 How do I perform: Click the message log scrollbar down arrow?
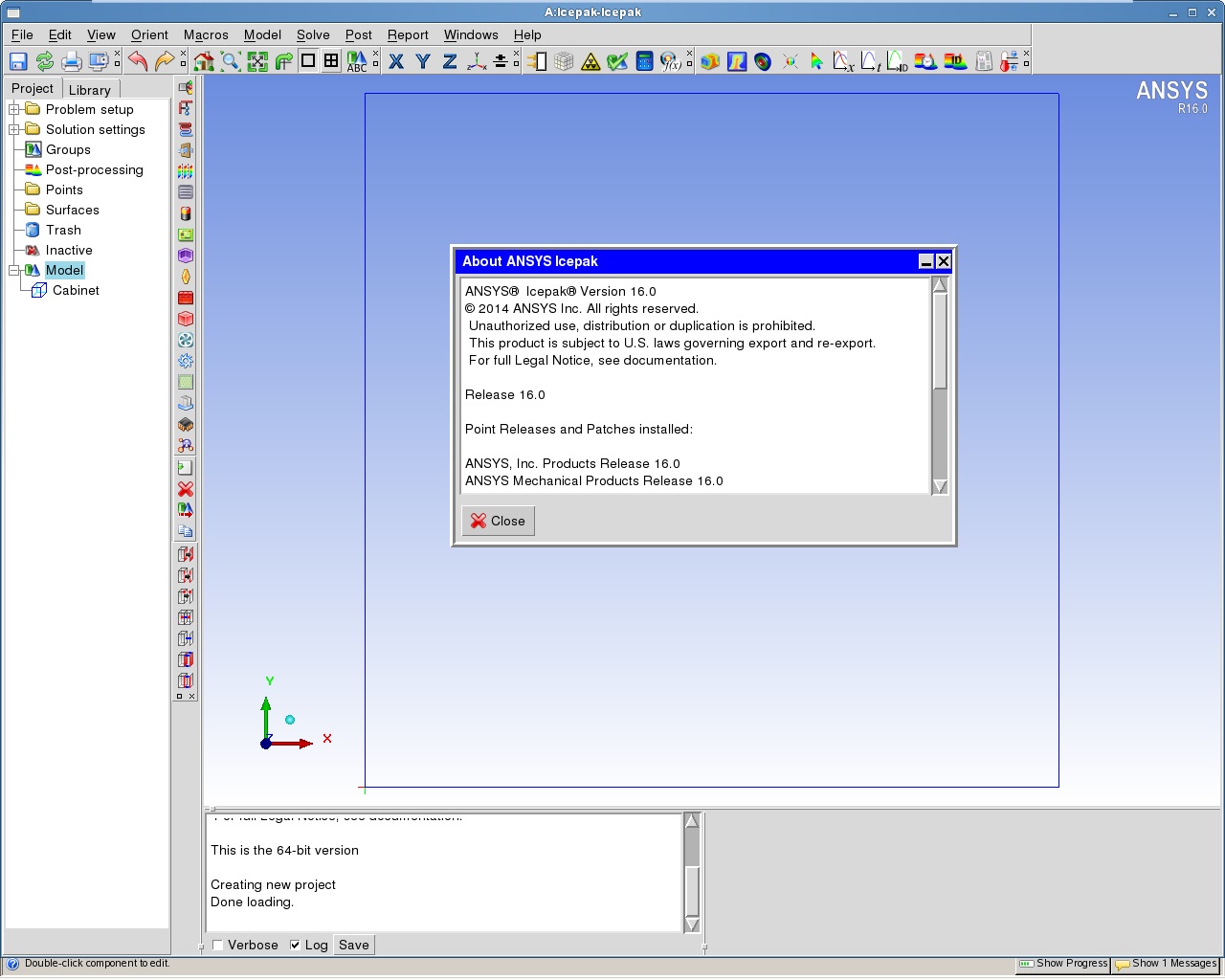[x=692, y=924]
